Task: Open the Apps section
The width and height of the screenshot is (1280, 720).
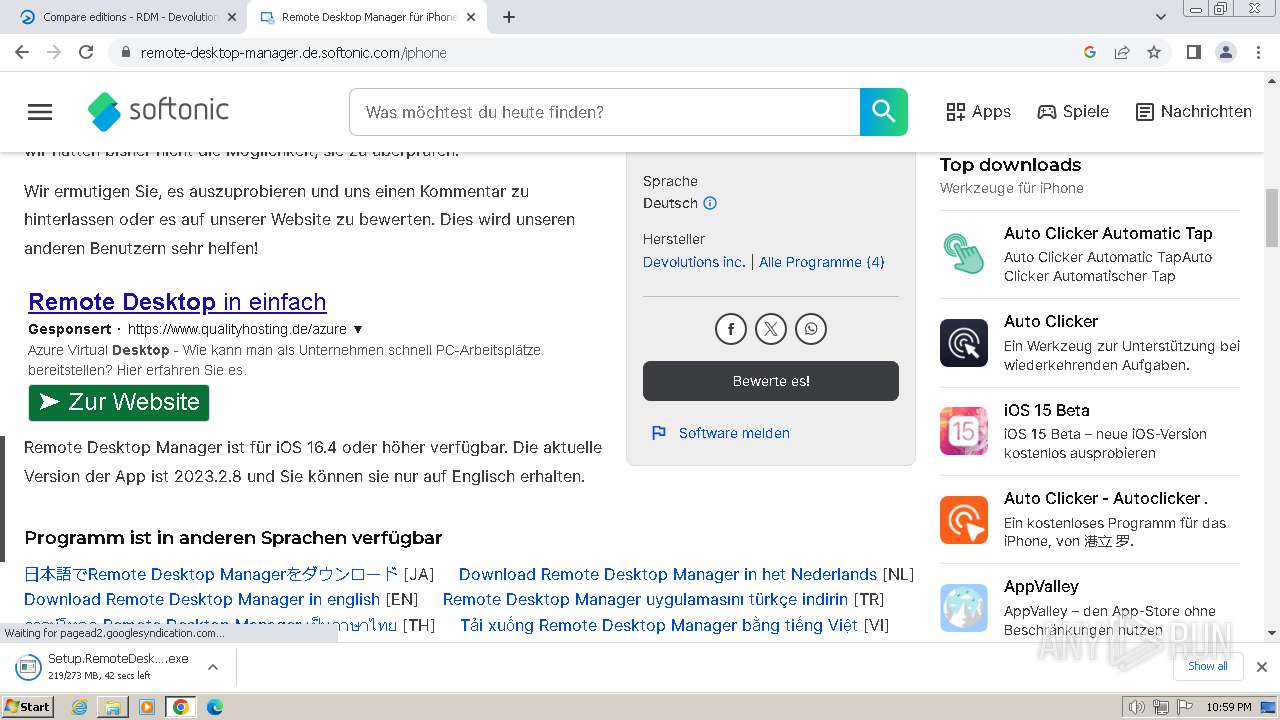Action: pyautogui.click(x=979, y=112)
